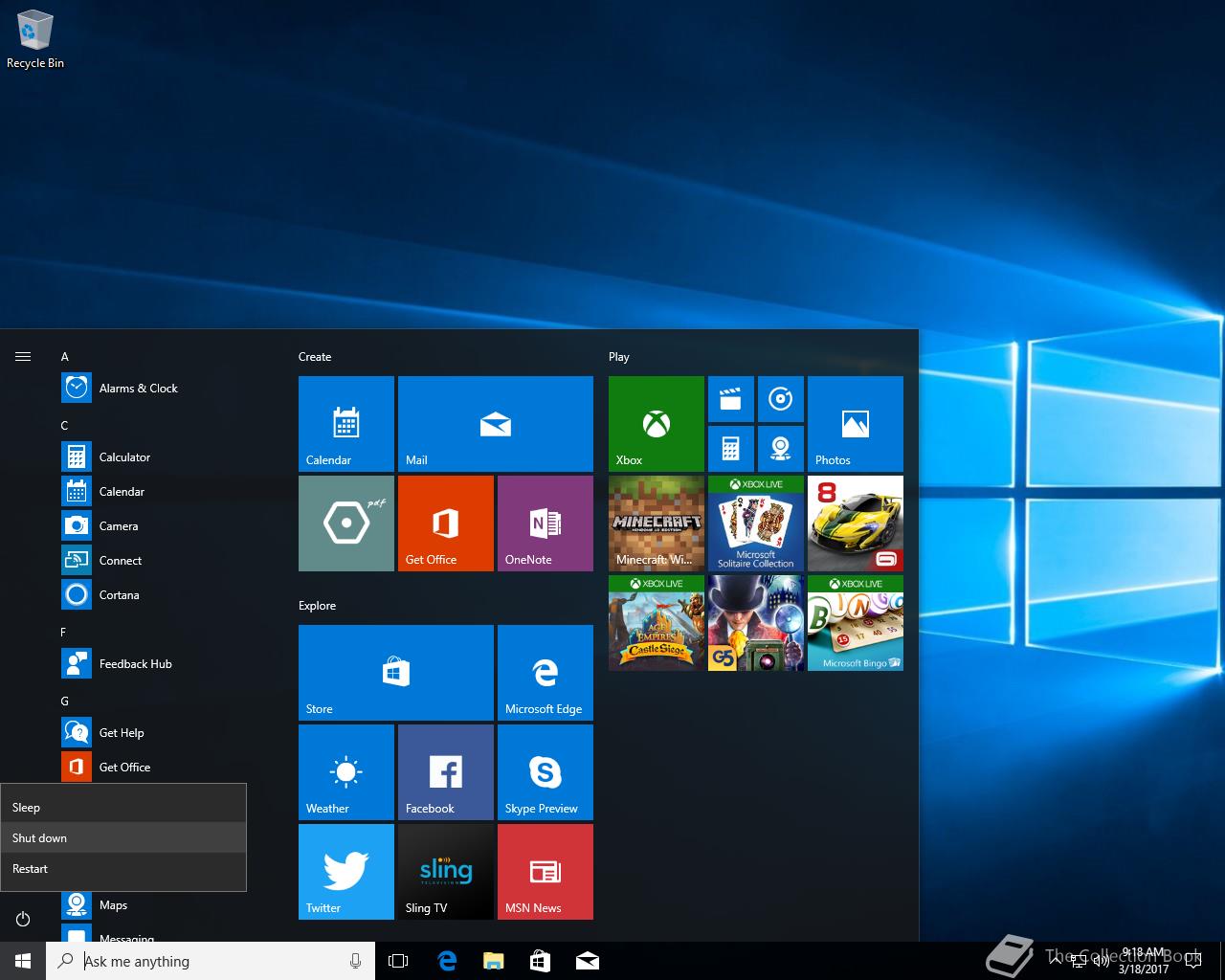Open Age of Empires Castle Siege tile
Image resolution: width=1225 pixels, height=980 pixels.
[657, 623]
